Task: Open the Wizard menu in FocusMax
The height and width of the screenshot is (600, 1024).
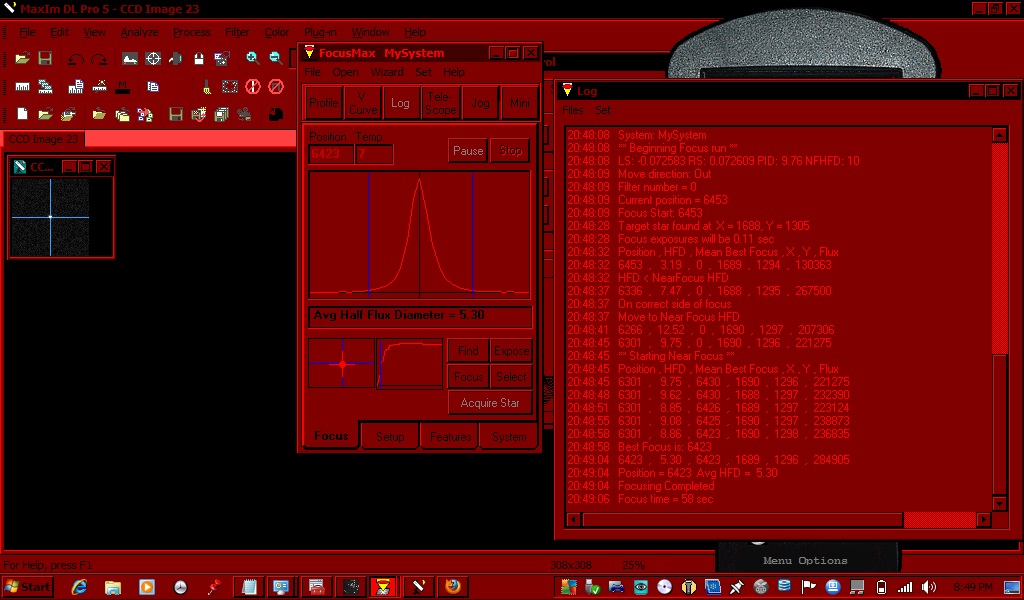Action: click(387, 72)
